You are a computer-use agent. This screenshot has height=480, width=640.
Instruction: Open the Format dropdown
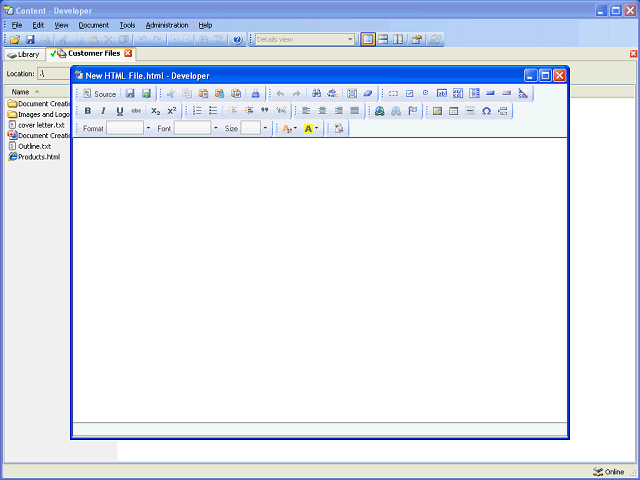pos(148,128)
